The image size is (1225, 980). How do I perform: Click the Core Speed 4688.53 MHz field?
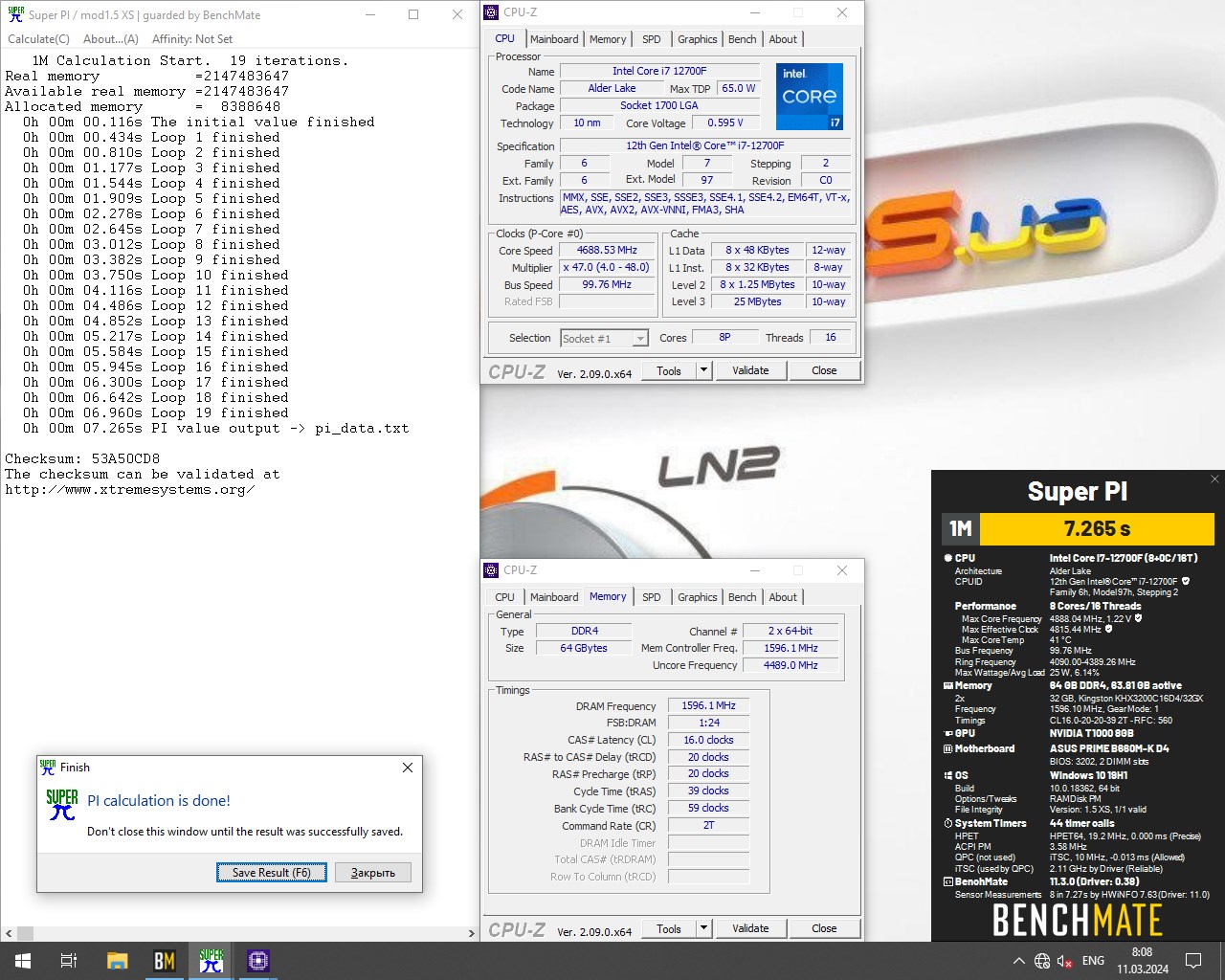coord(607,251)
